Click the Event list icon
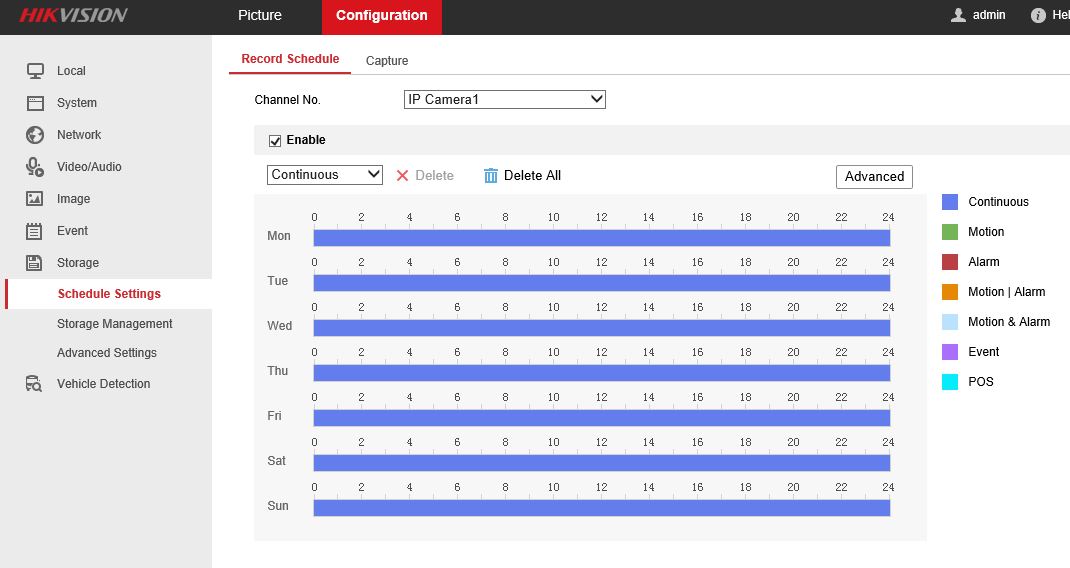 click(35, 231)
